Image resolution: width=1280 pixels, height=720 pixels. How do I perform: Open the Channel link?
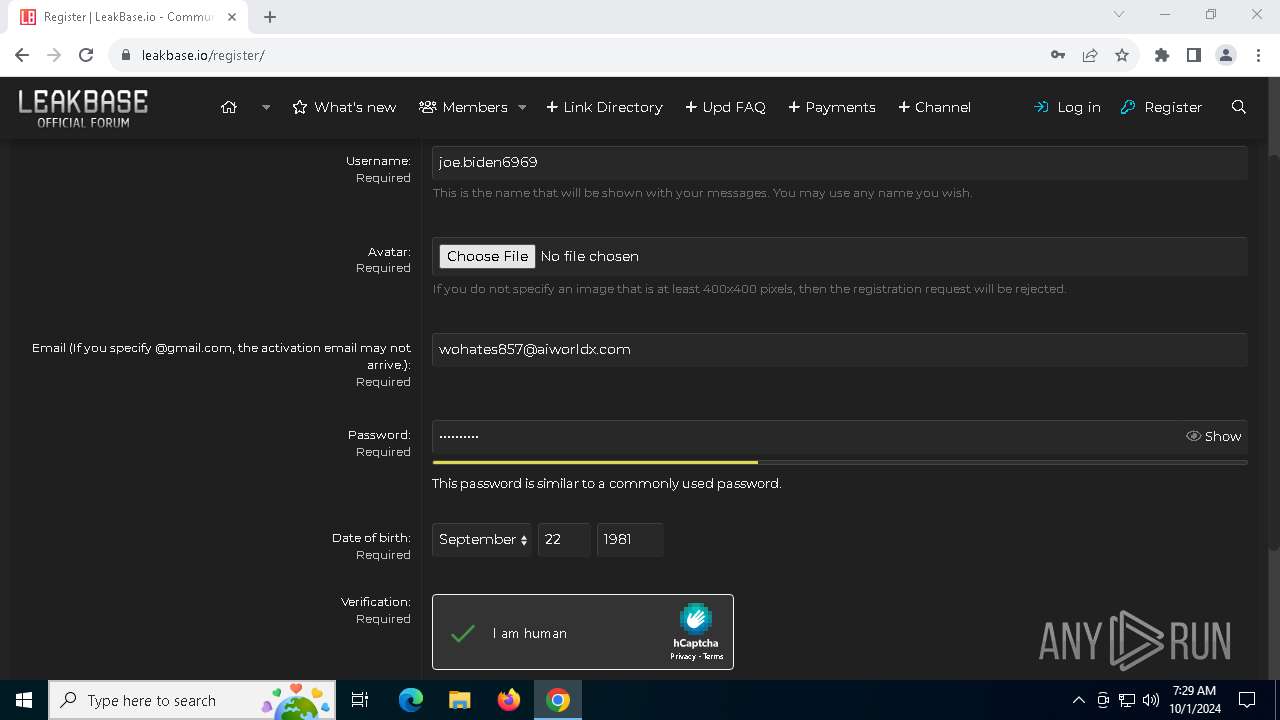pyautogui.click(x=934, y=107)
